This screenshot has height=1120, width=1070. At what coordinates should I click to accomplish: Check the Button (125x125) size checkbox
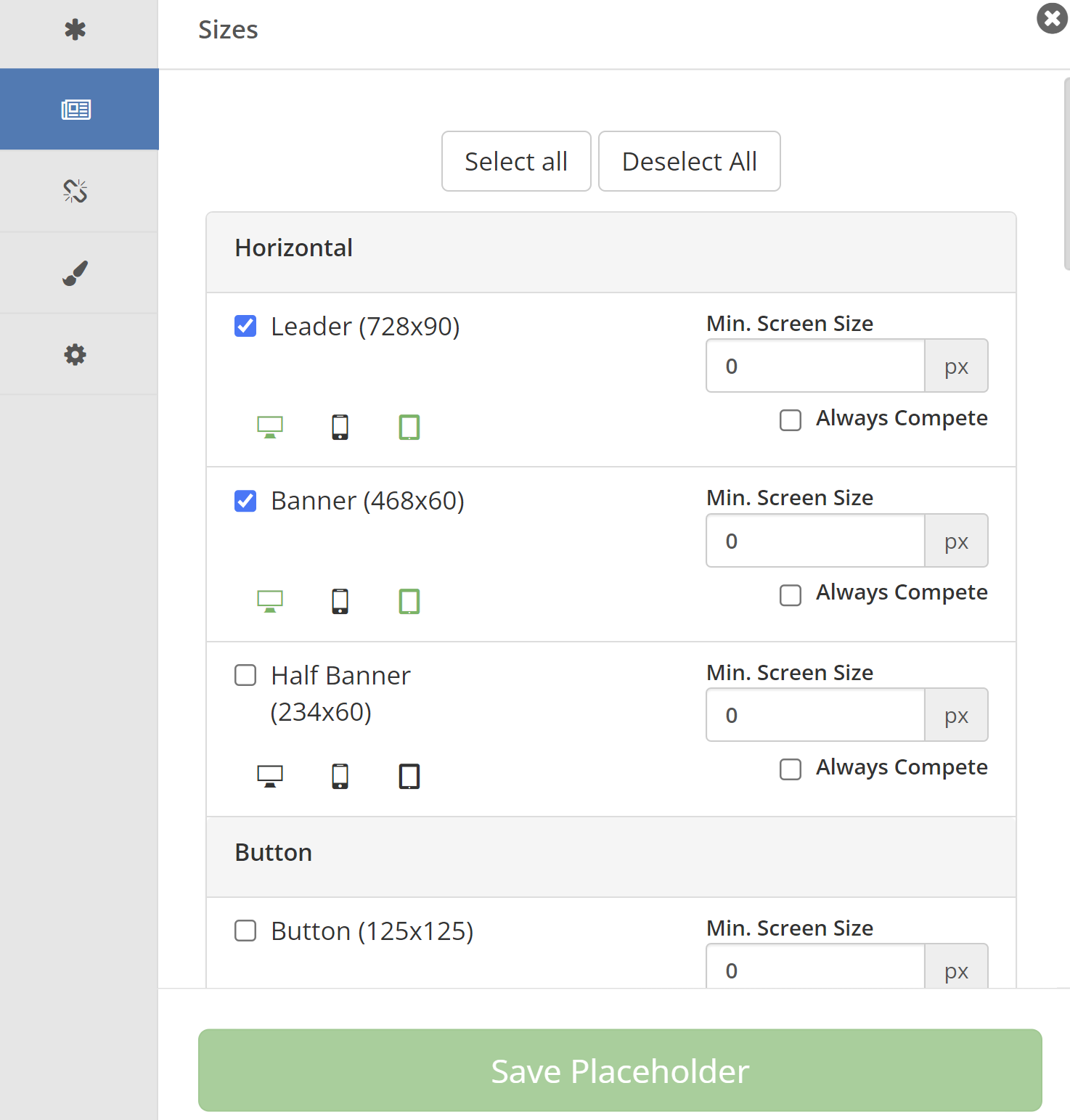tap(245, 931)
